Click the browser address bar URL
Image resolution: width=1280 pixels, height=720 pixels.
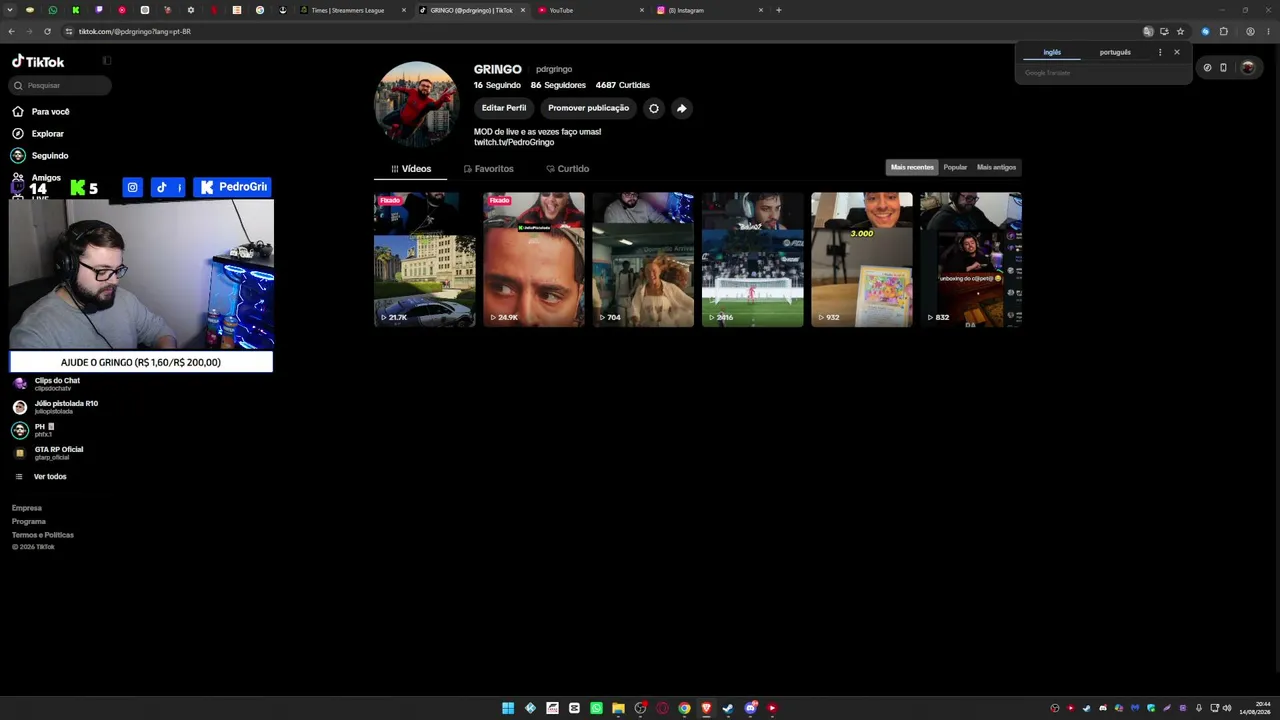(x=135, y=31)
